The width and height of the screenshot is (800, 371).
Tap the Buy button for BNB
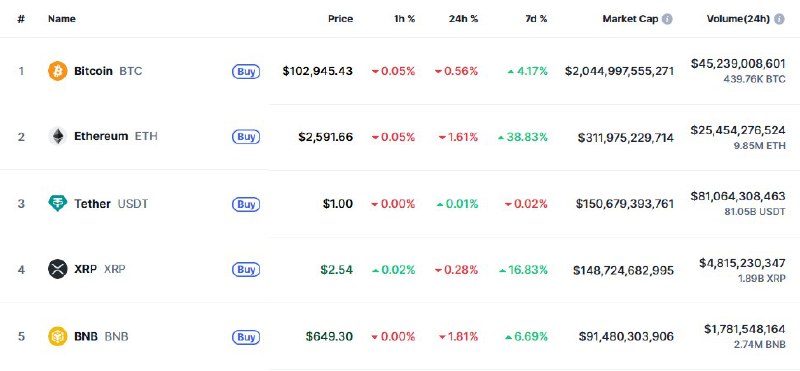click(x=246, y=337)
